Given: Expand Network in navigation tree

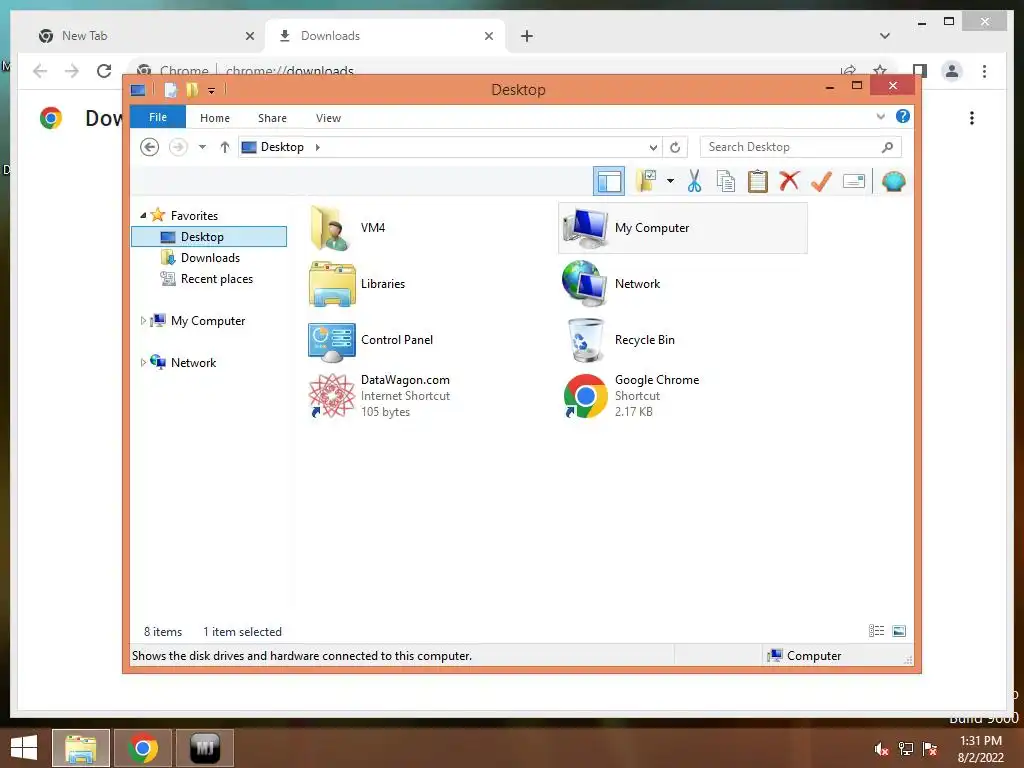Looking at the screenshot, I should tap(143, 362).
